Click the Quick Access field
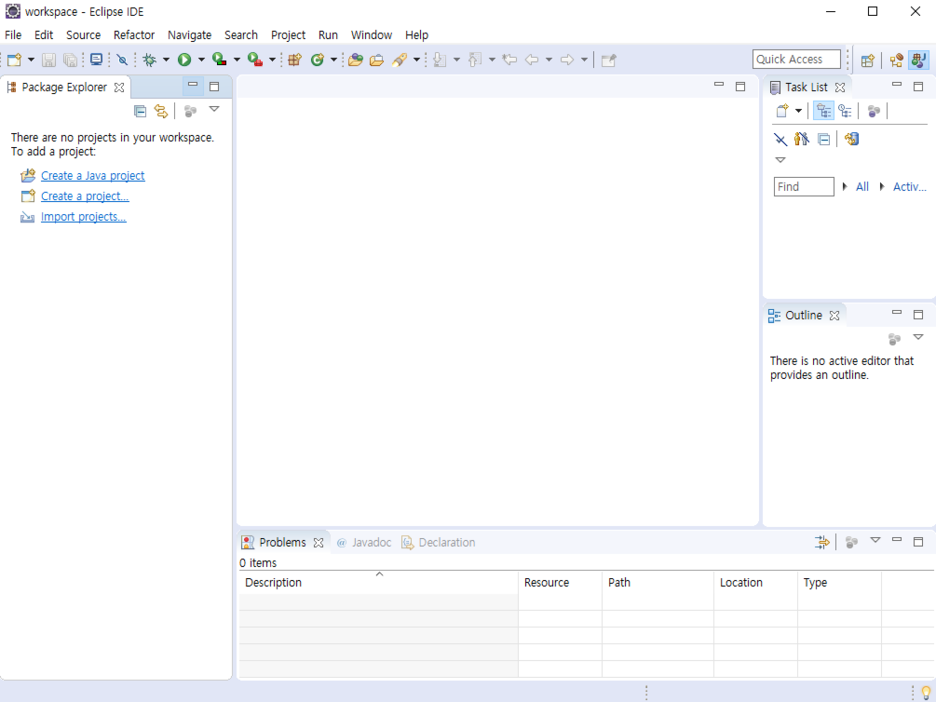The image size is (936, 702). click(796, 59)
